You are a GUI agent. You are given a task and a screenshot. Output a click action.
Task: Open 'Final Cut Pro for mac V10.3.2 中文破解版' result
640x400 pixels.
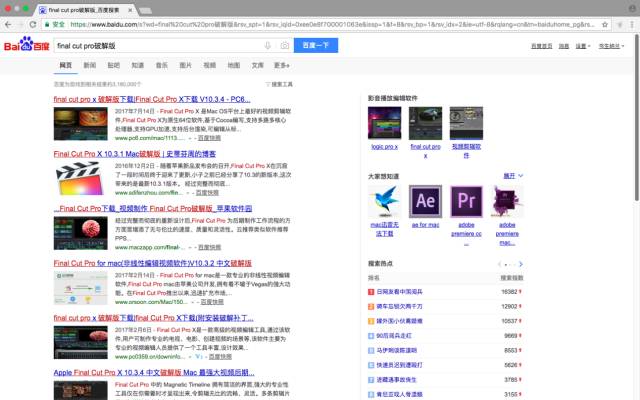click(153, 263)
